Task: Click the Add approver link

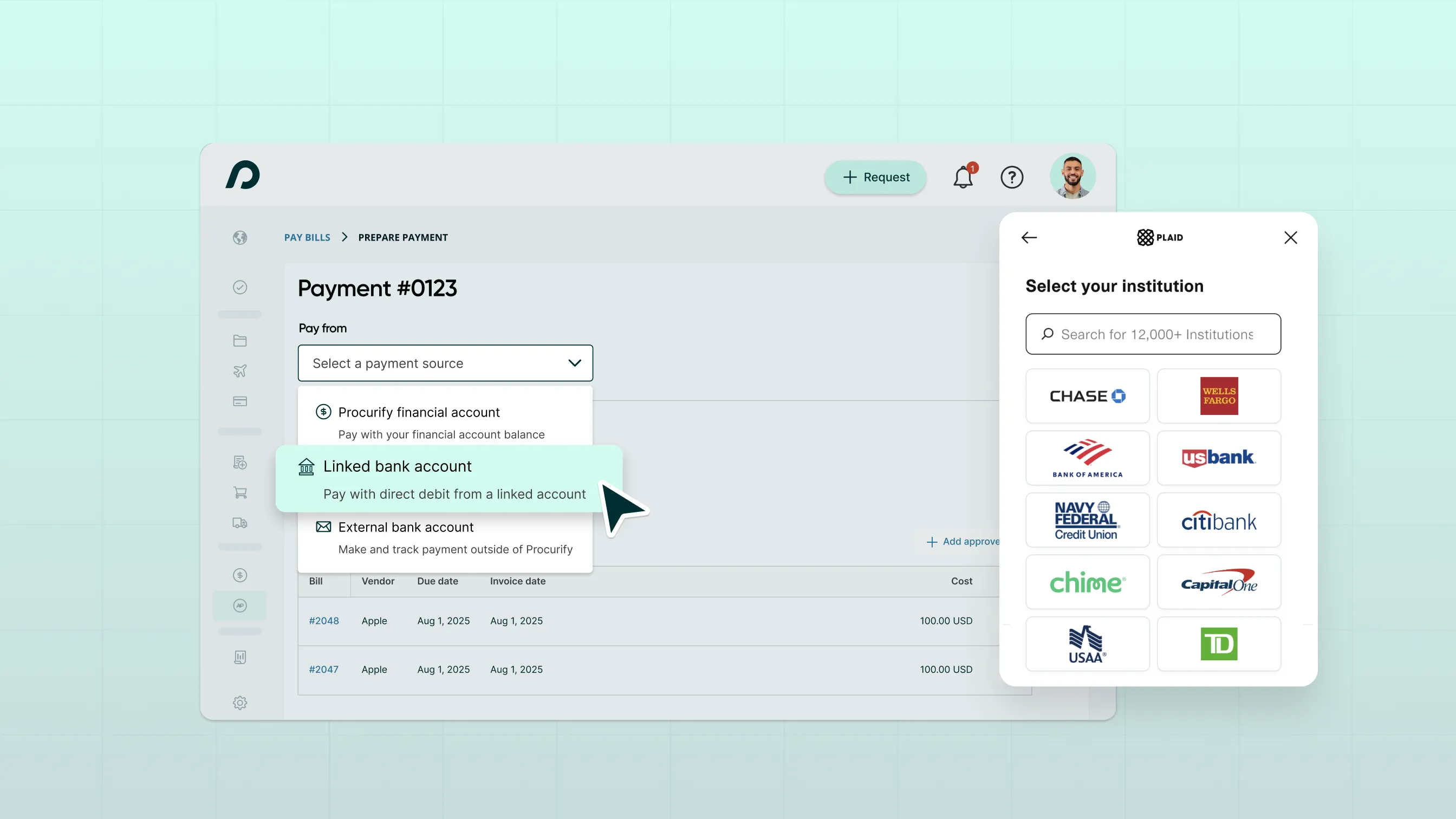Action: [x=963, y=542]
